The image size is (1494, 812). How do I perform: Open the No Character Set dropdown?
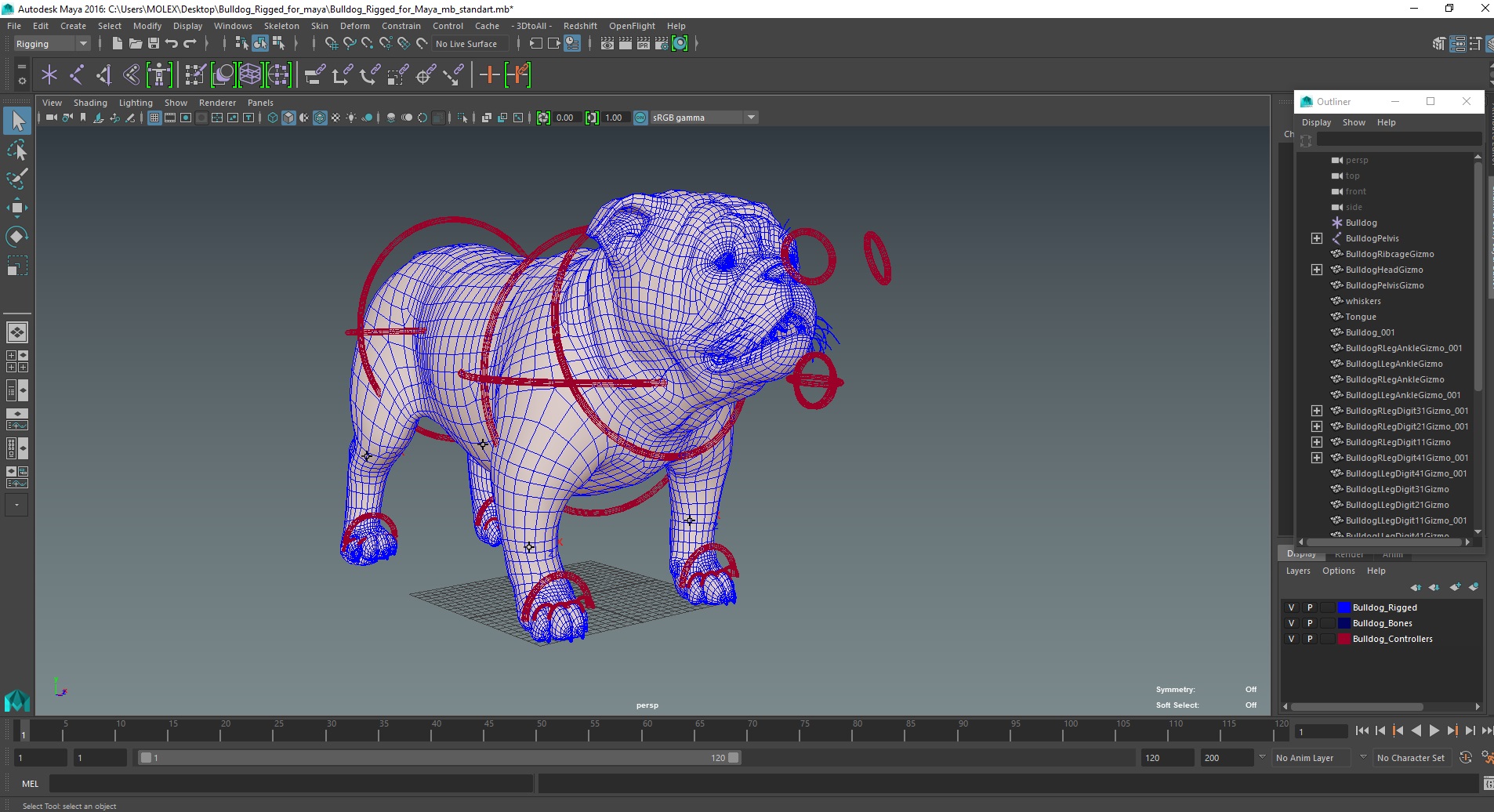pyautogui.click(x=1412, y=758)
